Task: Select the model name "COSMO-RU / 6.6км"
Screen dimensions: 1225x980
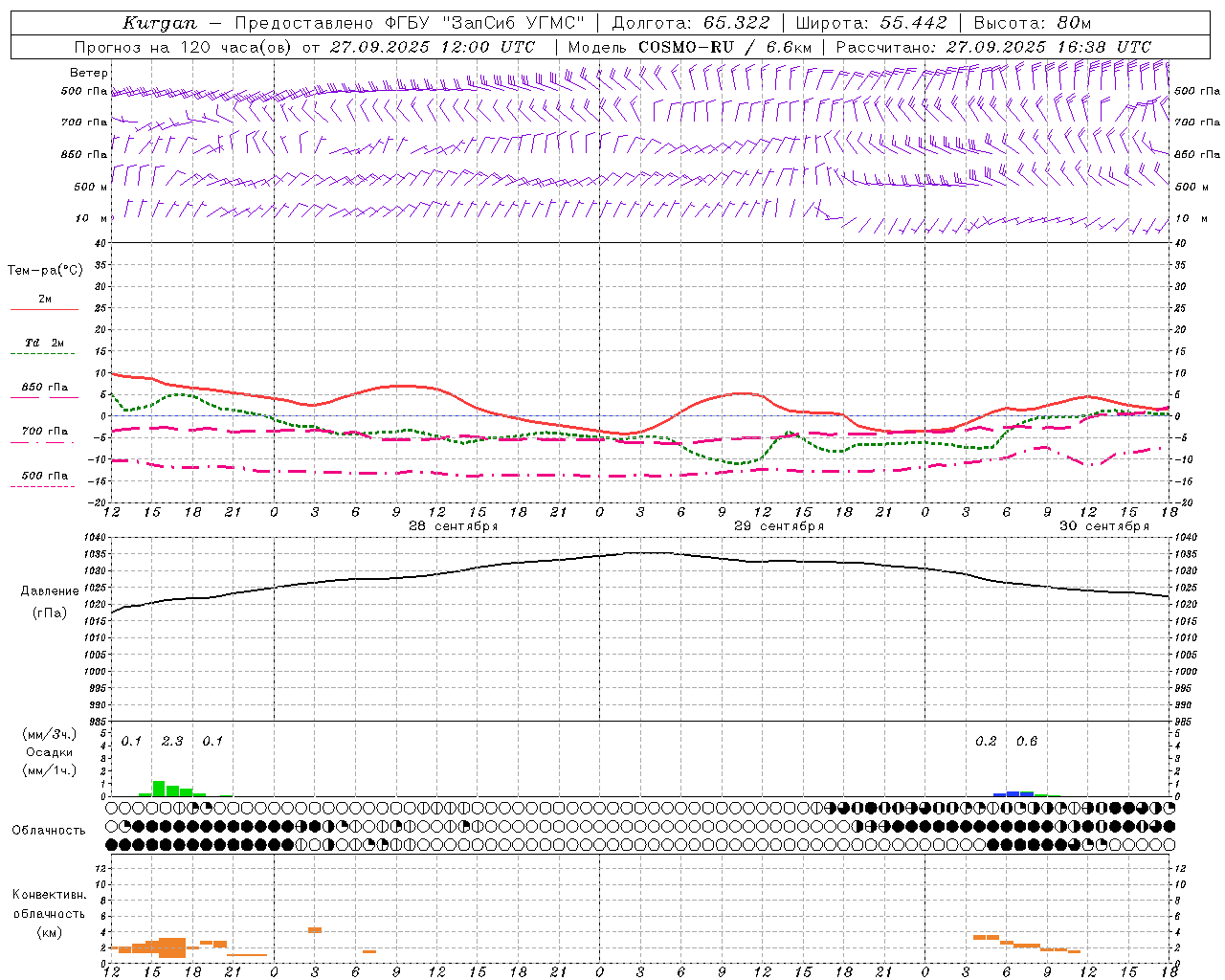Action: 724,47
